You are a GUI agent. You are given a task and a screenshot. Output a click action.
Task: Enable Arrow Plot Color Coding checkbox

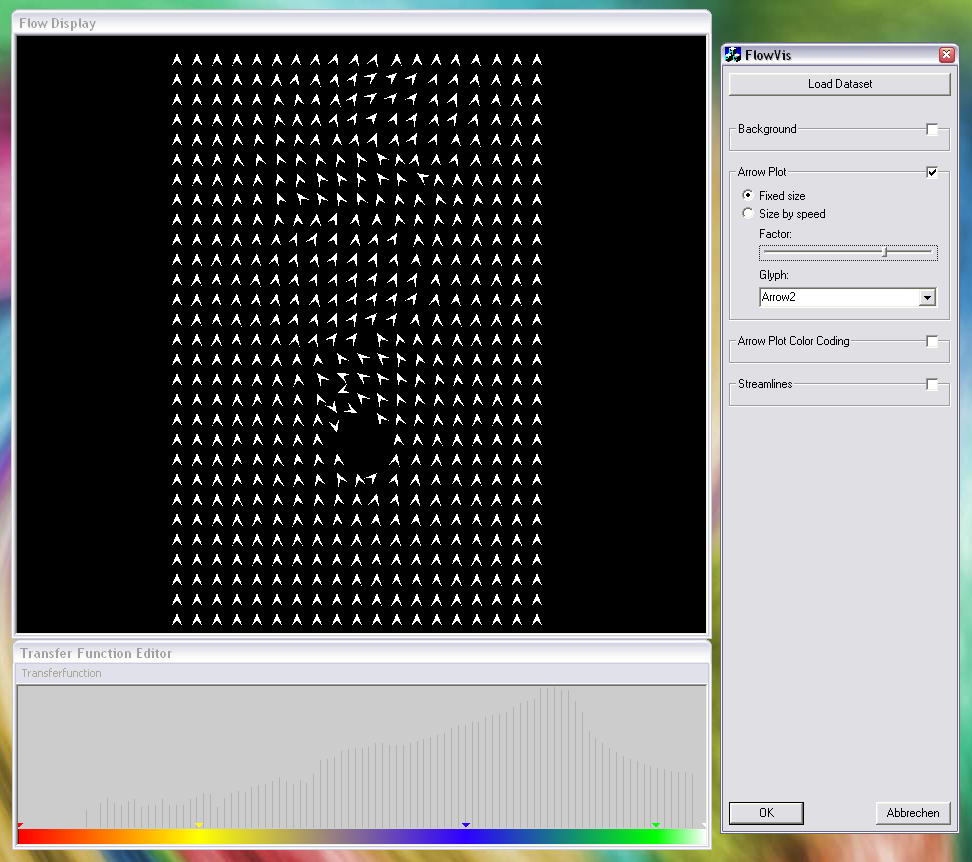point(932,342)
